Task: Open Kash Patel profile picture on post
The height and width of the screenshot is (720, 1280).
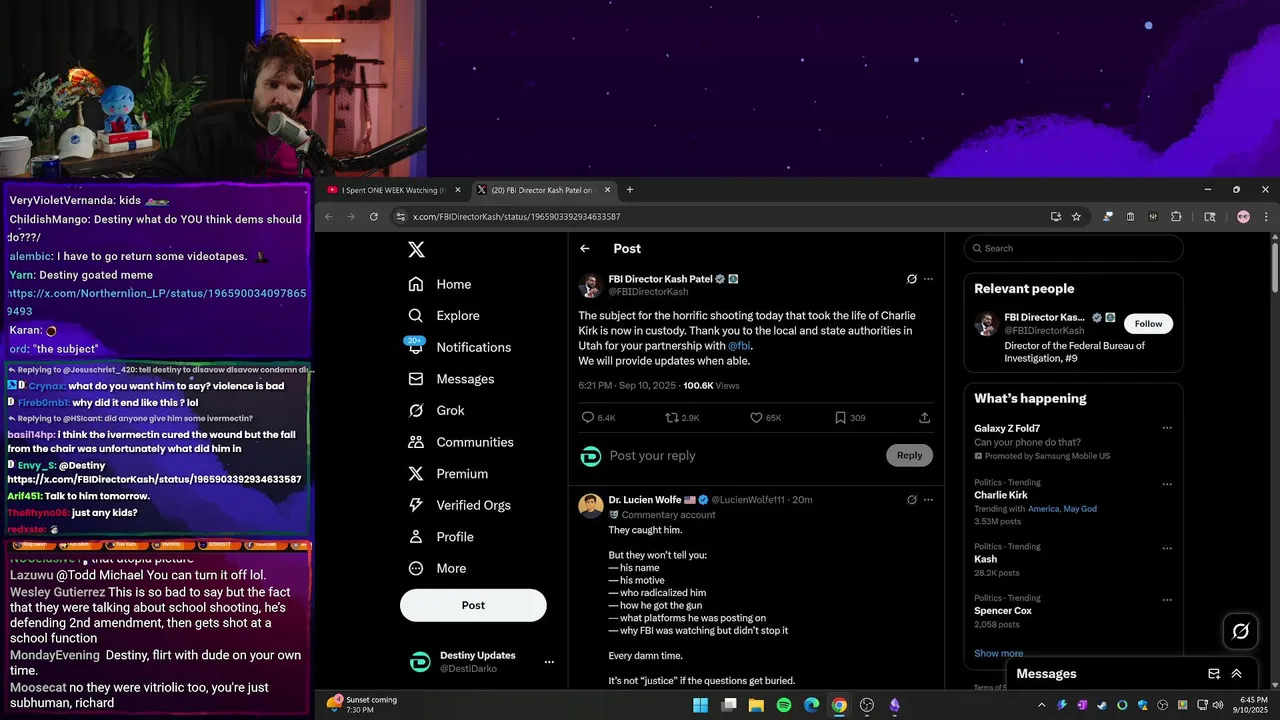Action: 590,285
